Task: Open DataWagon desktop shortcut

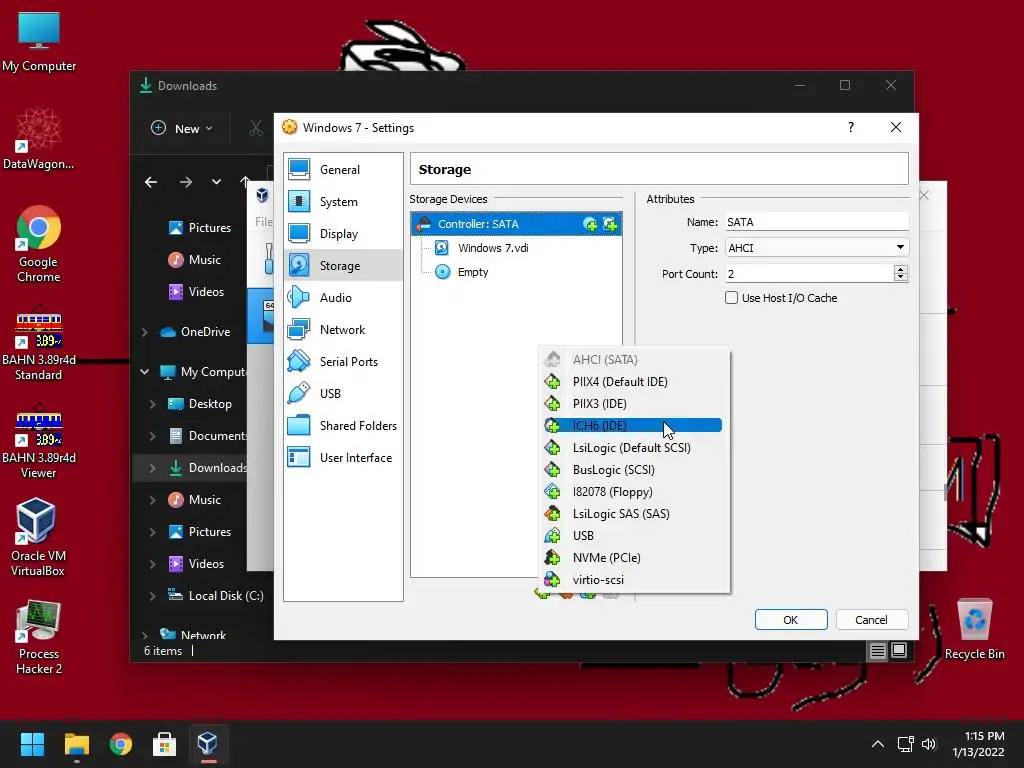Action: point(39,139)
